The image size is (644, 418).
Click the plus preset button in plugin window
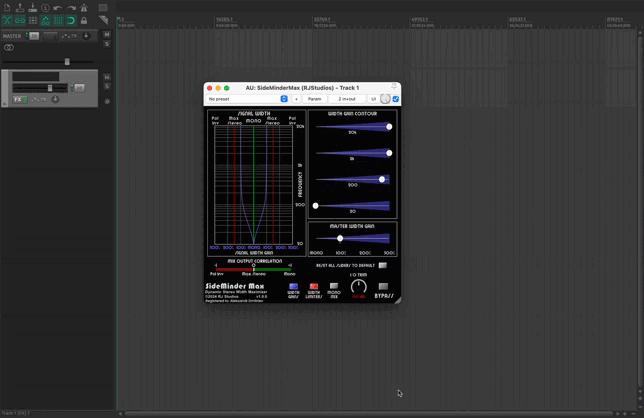point(296,99)
